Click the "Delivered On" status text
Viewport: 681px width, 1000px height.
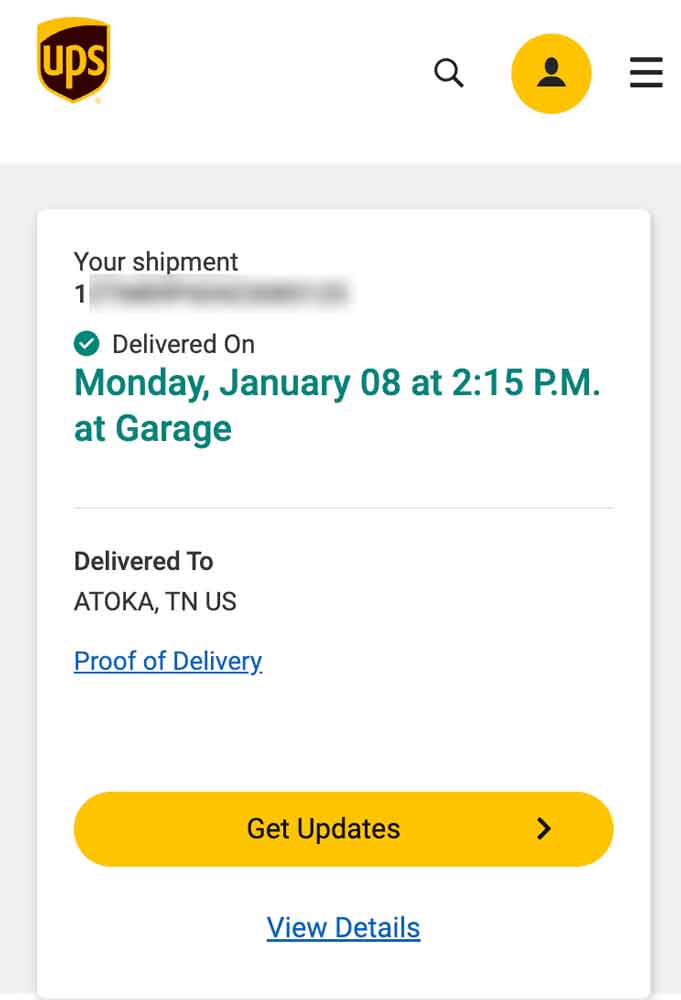(183, 344)
